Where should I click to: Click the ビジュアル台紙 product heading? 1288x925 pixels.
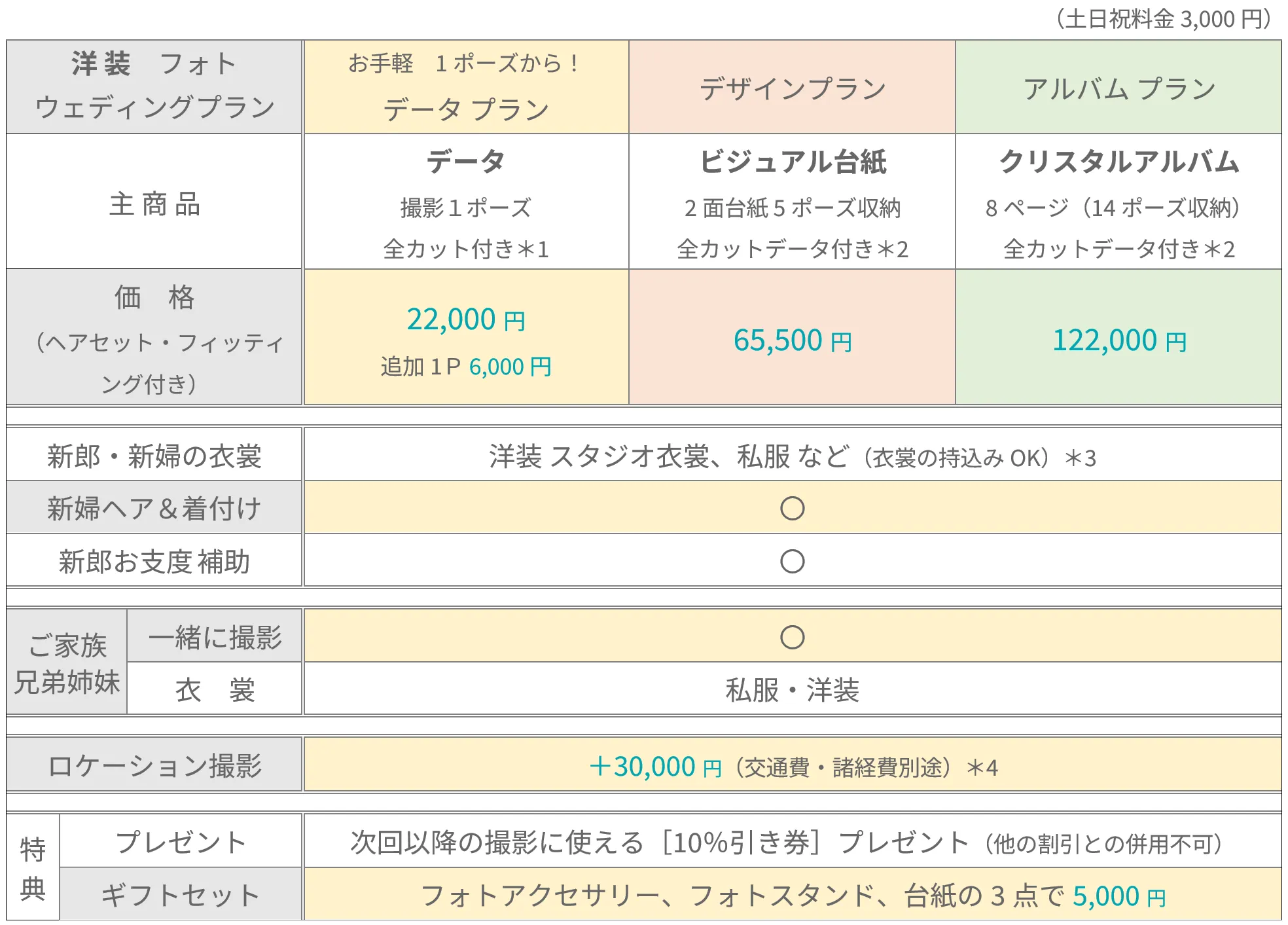792,162
